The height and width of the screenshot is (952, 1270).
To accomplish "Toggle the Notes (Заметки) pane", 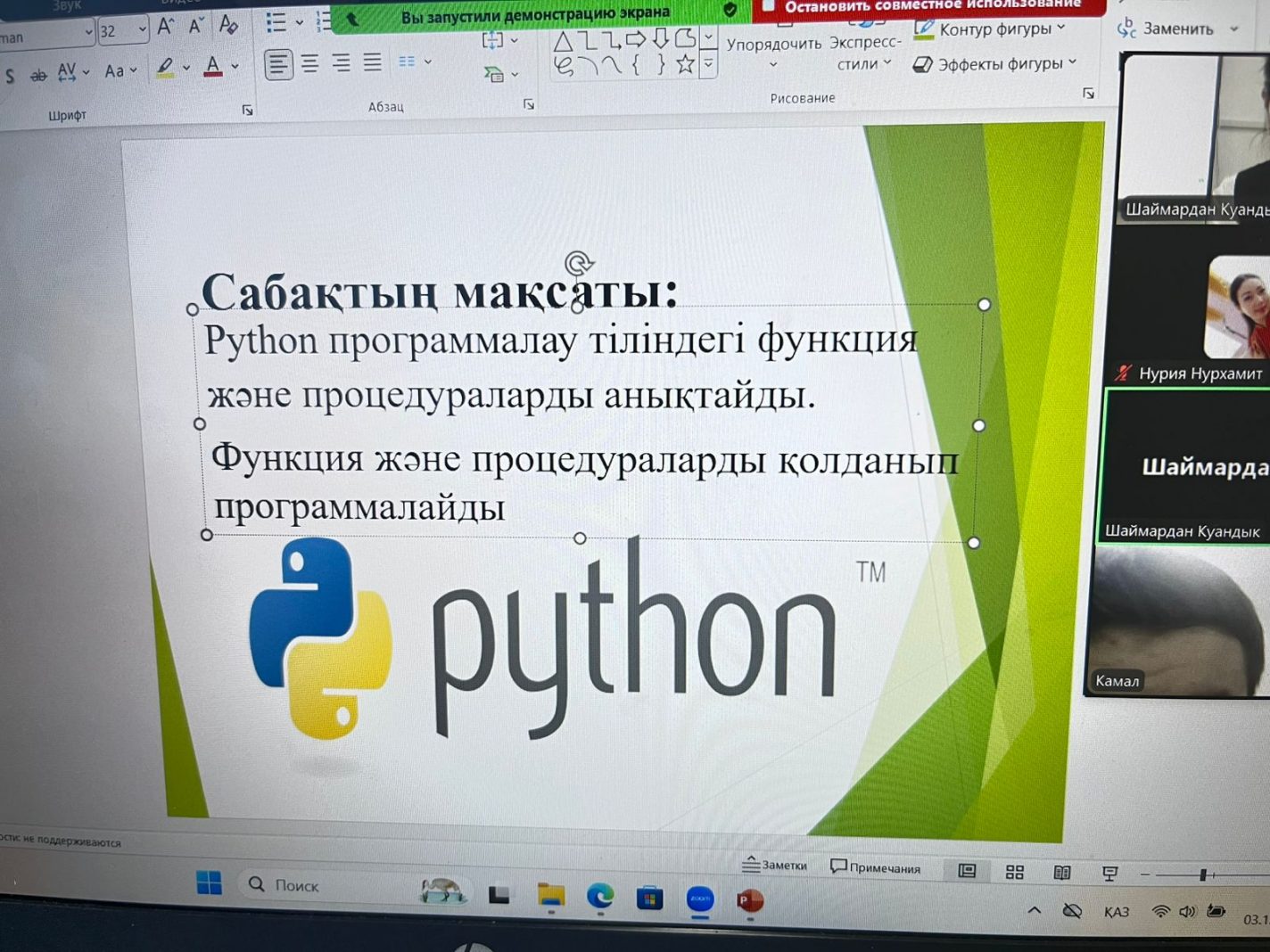I will pos(774,865).
